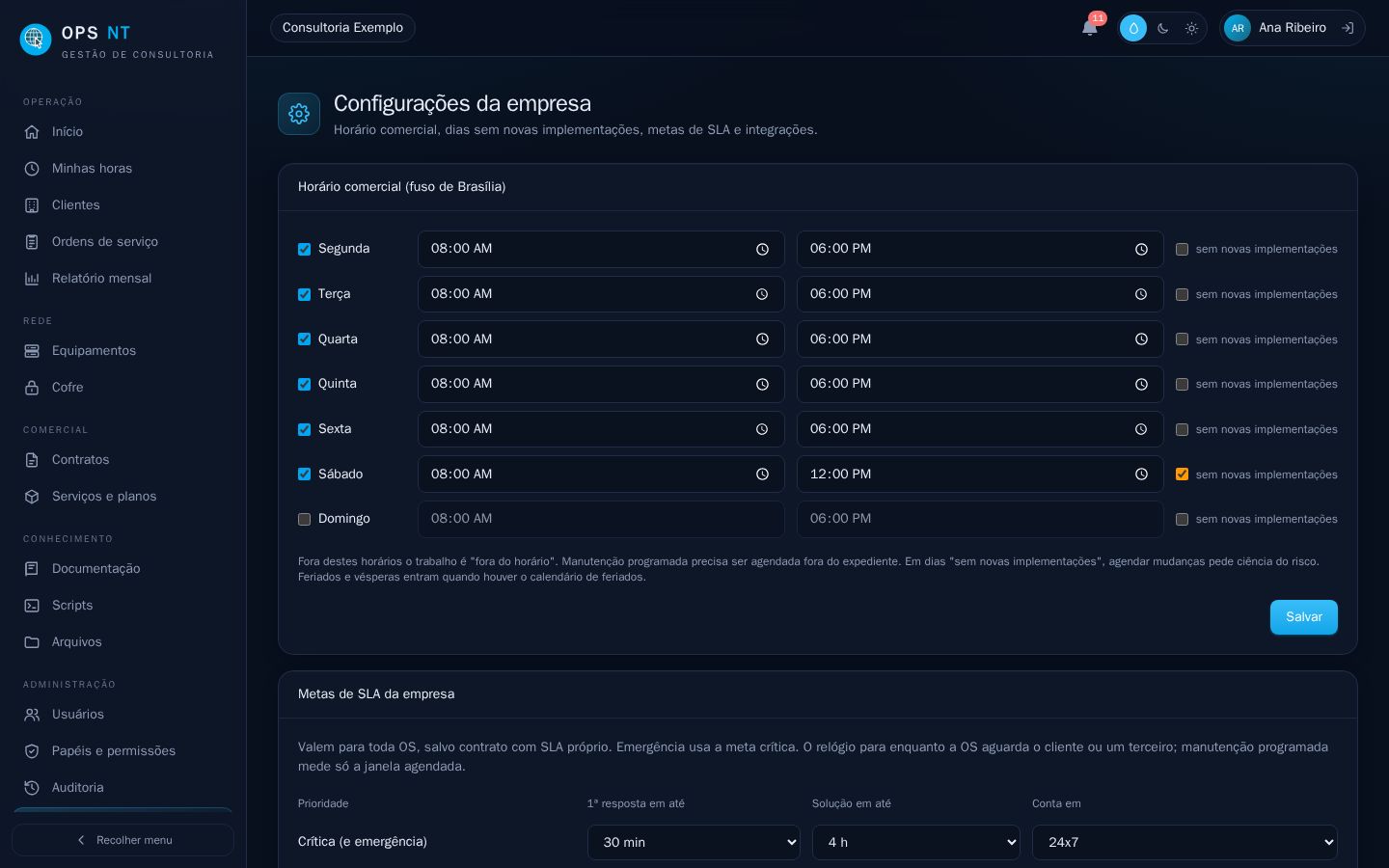1389x868 pixels.
Task: Open clock picker for Segunda end time
Action: coord(1141,249)
